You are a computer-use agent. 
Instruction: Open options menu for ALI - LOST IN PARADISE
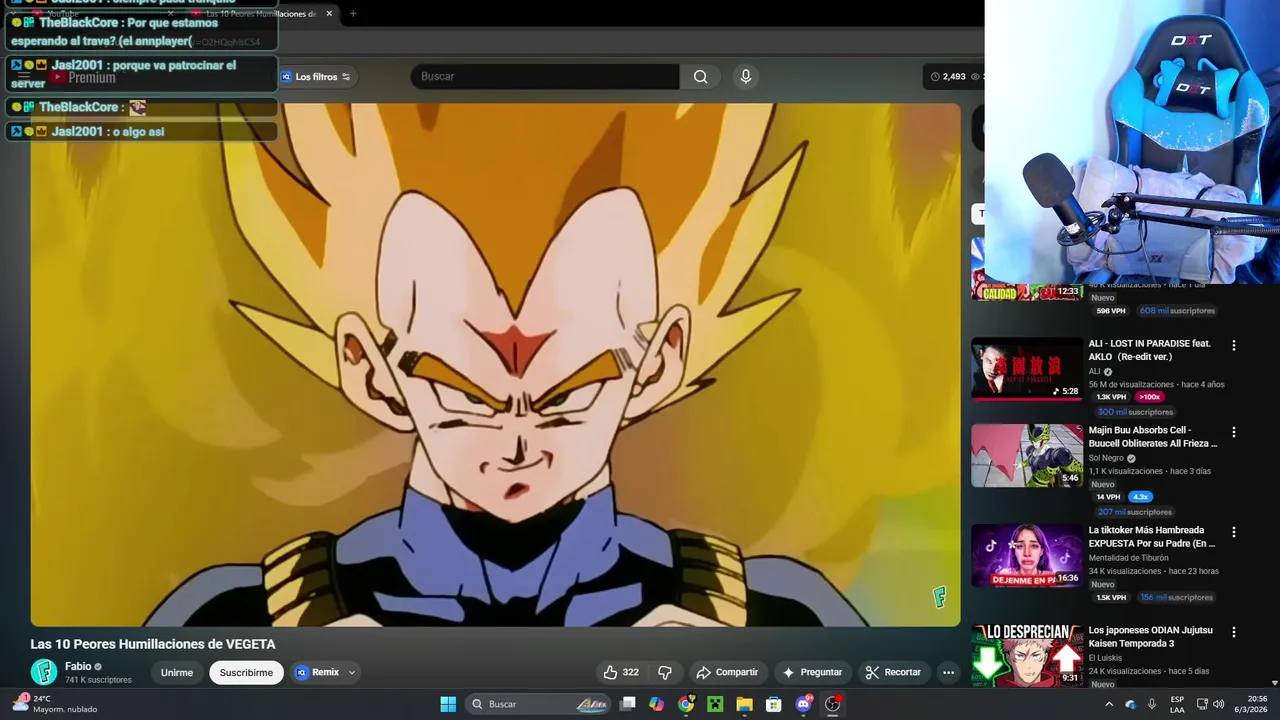click(1233, 345)
